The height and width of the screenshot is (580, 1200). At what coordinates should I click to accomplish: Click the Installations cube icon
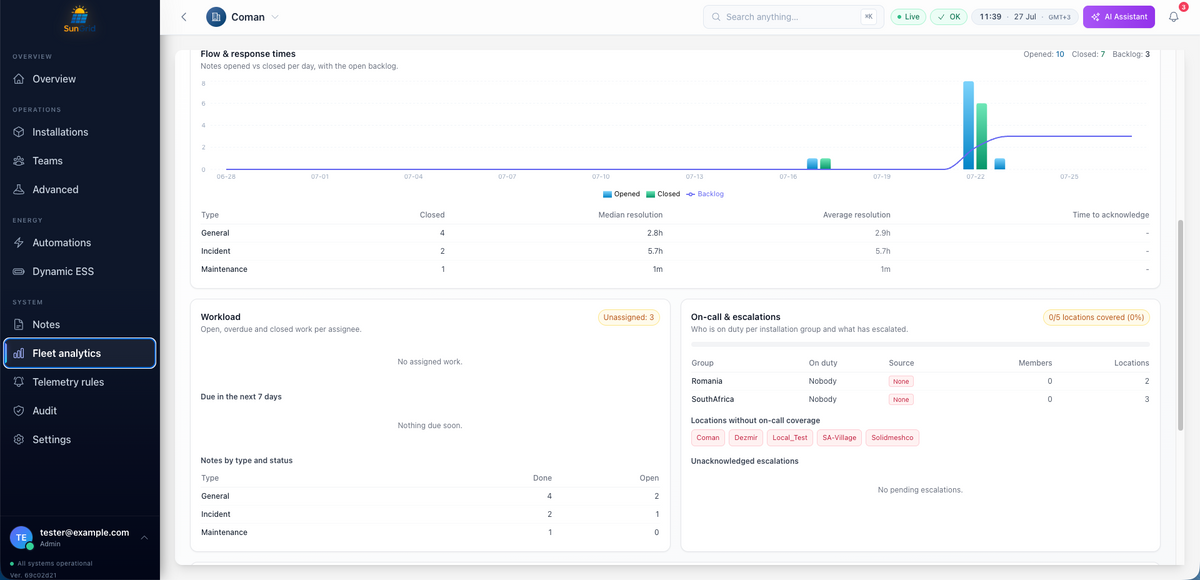19,132
